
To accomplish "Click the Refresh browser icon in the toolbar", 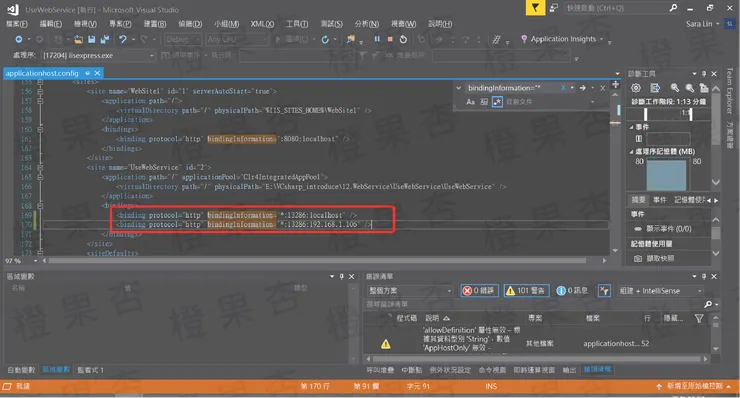I will click(325, 39).
